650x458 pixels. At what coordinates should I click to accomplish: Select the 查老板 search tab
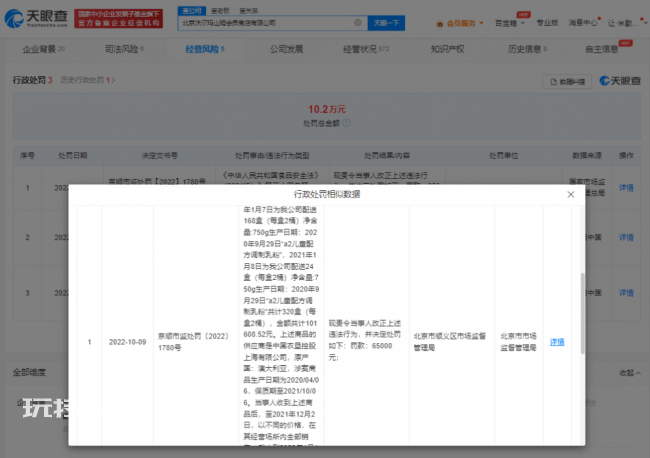click(x=220, y=10)
